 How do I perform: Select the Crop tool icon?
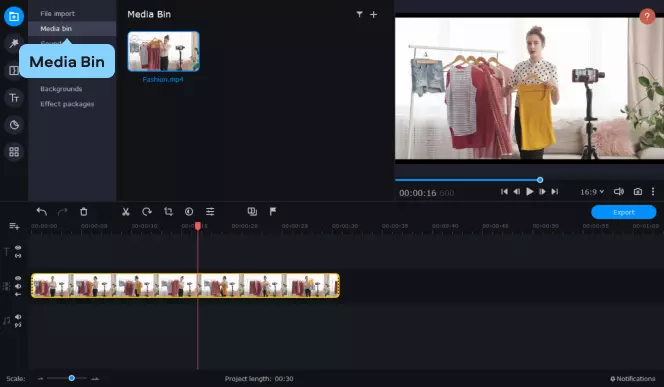[168, 211]
